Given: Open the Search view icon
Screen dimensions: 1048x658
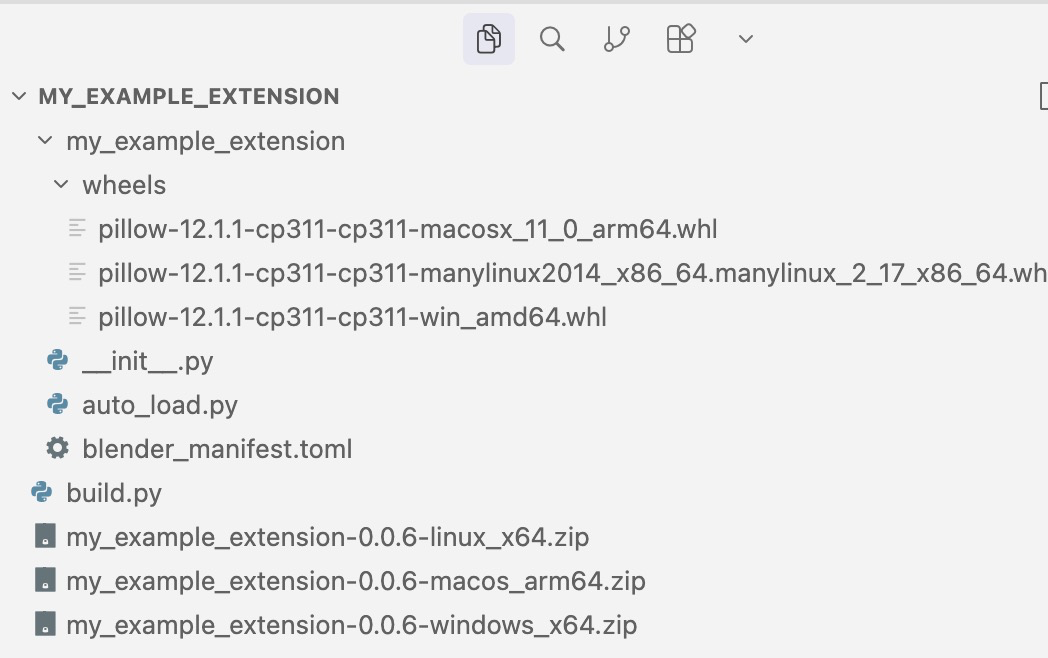Looking at the screenshot, I should coord(552,39).
